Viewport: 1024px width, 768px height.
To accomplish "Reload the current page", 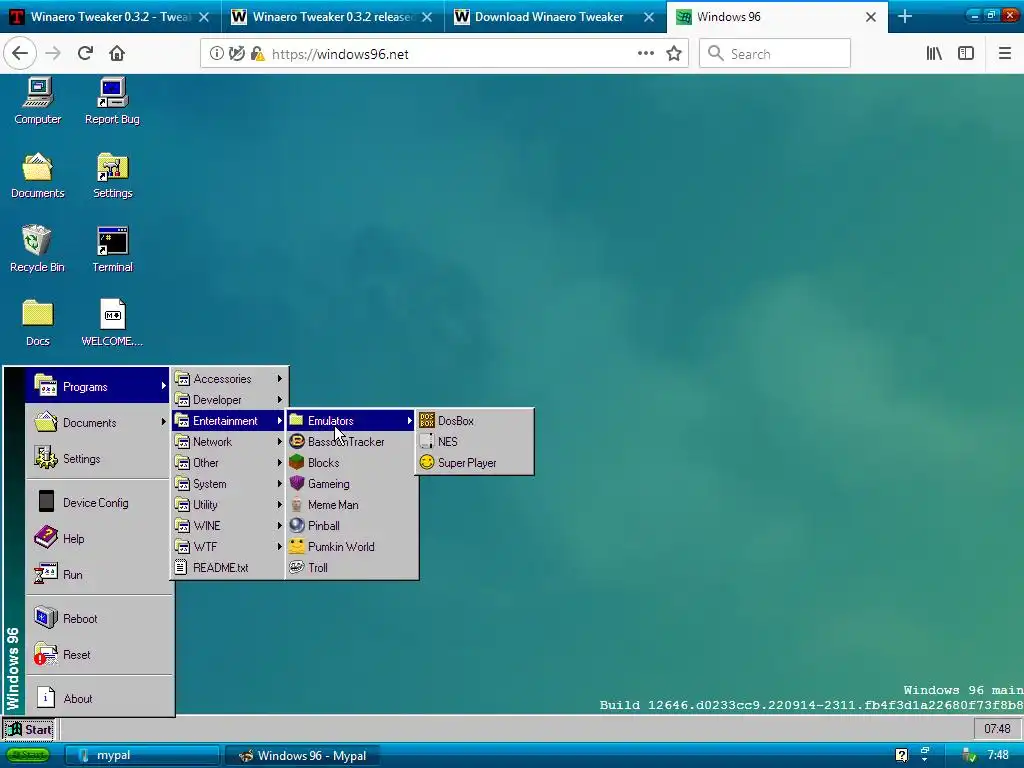I will click(x=85, y=54).
